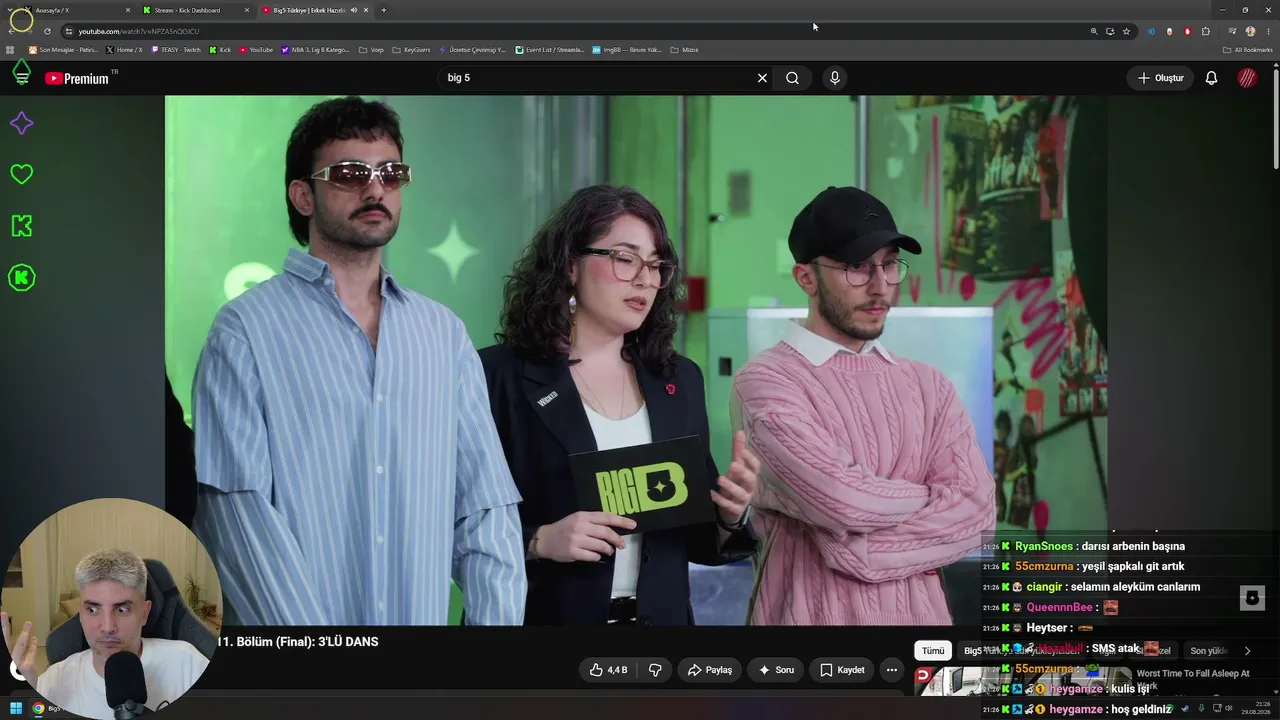Open the Windows Start menu
Viewport: 1280px width, 720px height.
click(x=16, y=709)
